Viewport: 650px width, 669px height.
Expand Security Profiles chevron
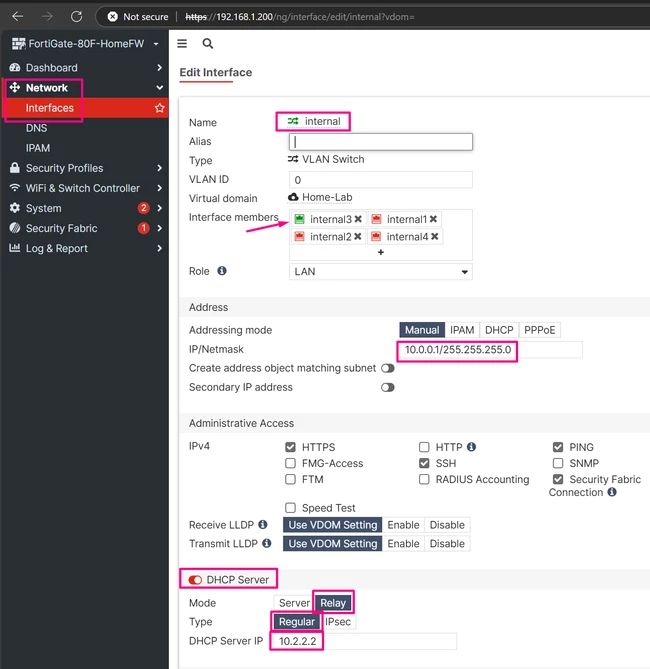click(x=159, y=168)
